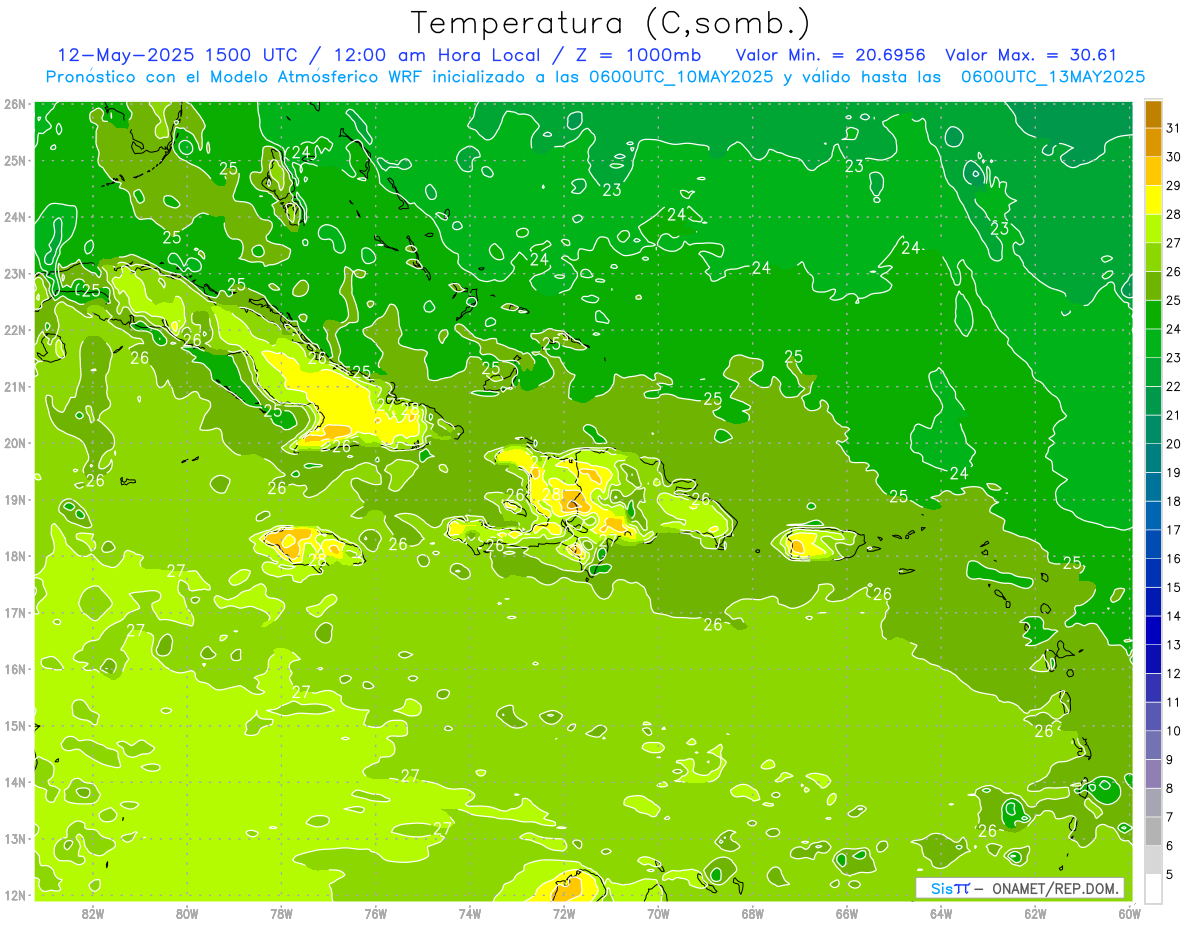Click the latitude axis label "15N"
The image size is (1200, 927).
[15, 725]
